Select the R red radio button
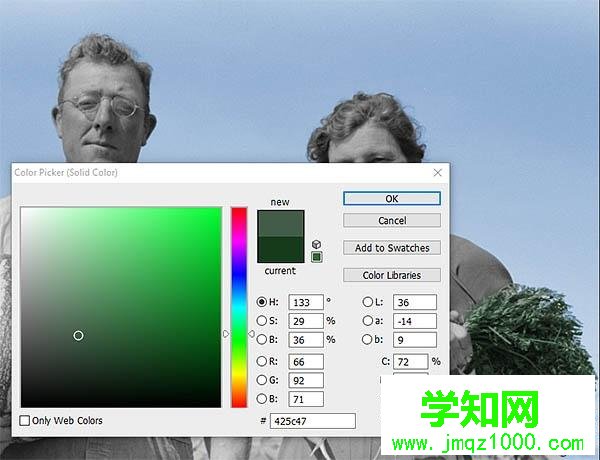The image size is (600, 460). (x=262, y=361)
